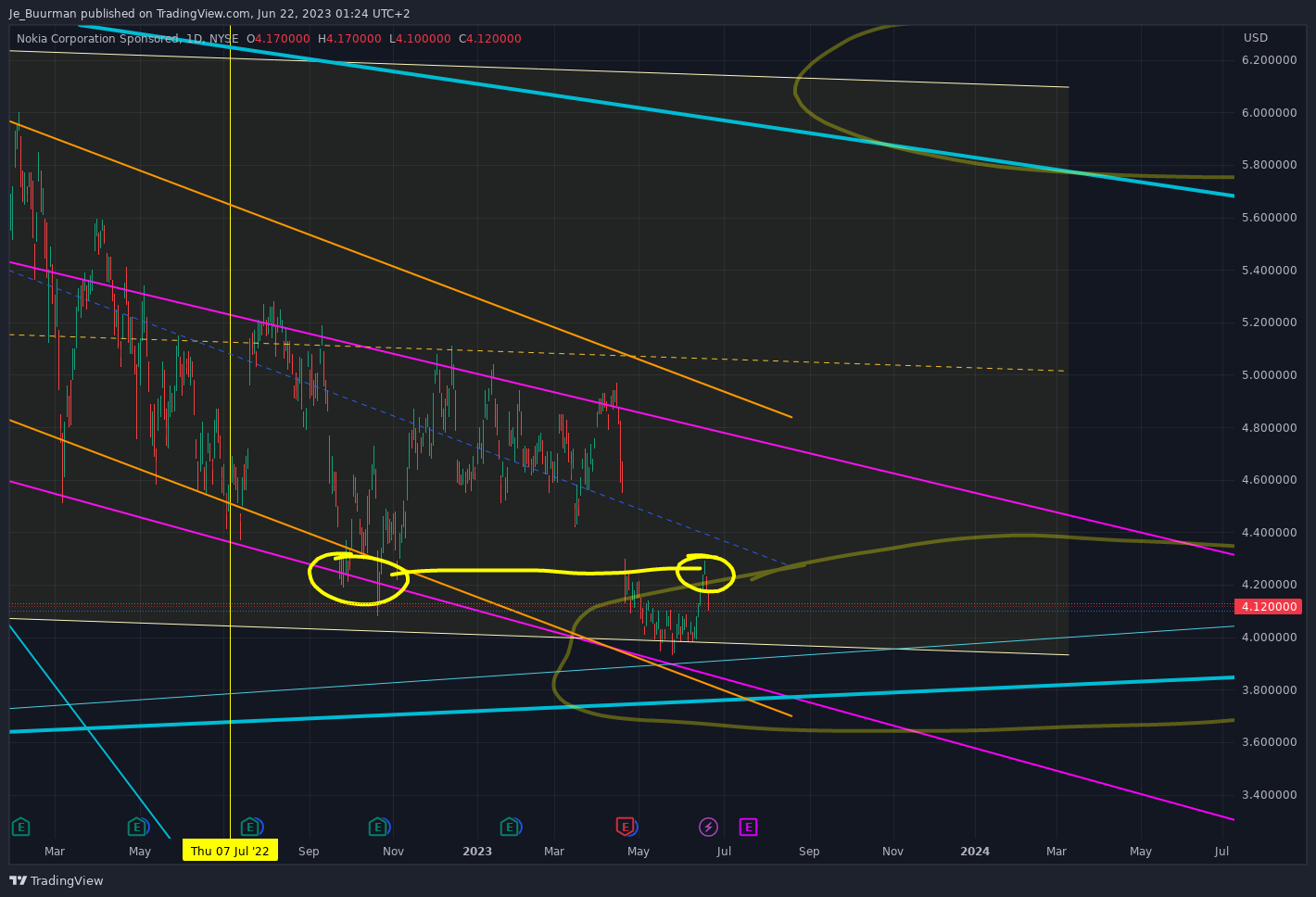This screenshot has height=897, width=1316.
Task: Click the 2023 year label on time axis
Action: point(477,852)
